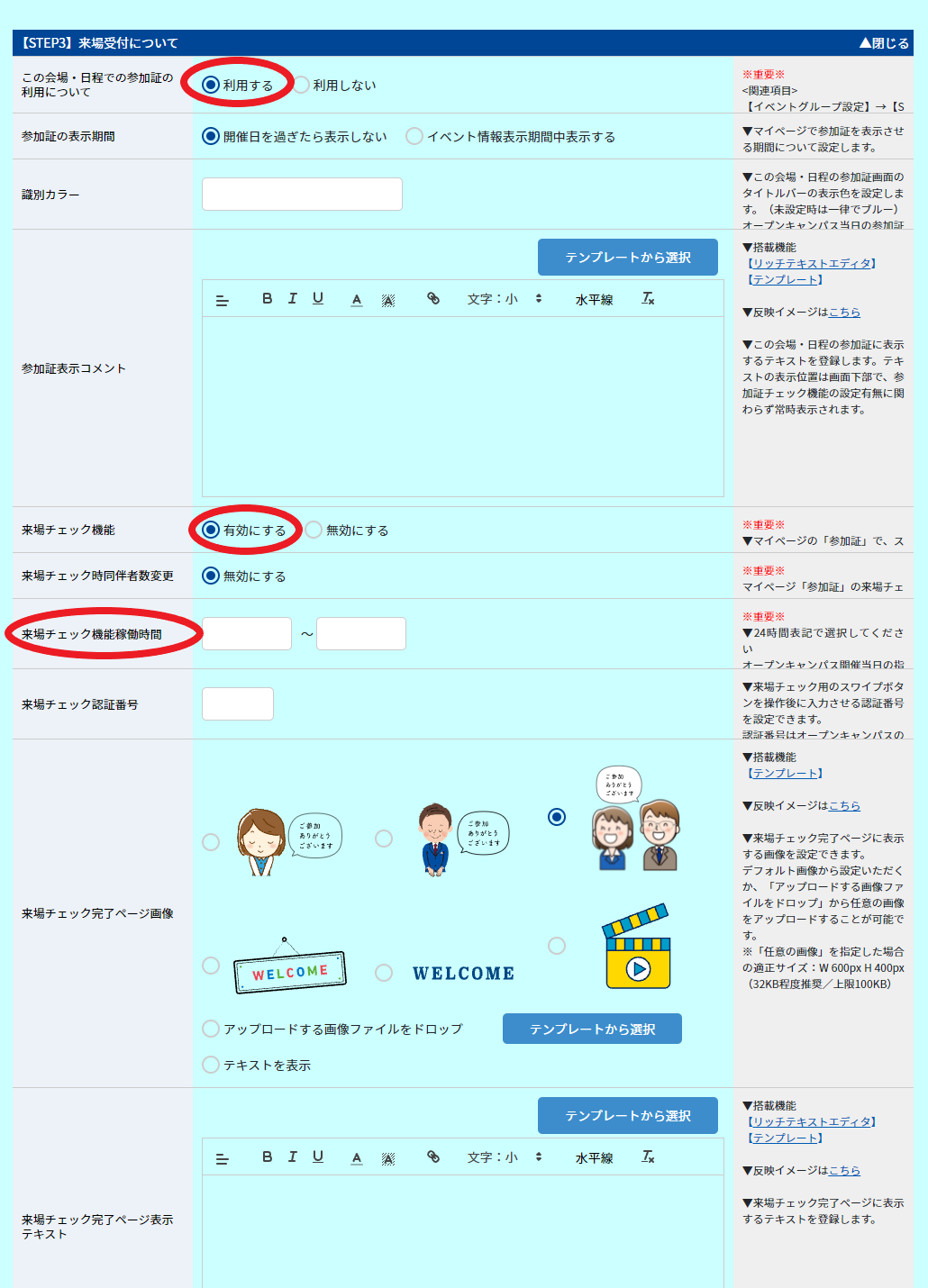Choose the plain WELCOME text image
Screen dimensions: 928x1288
(x=384, y=973)
